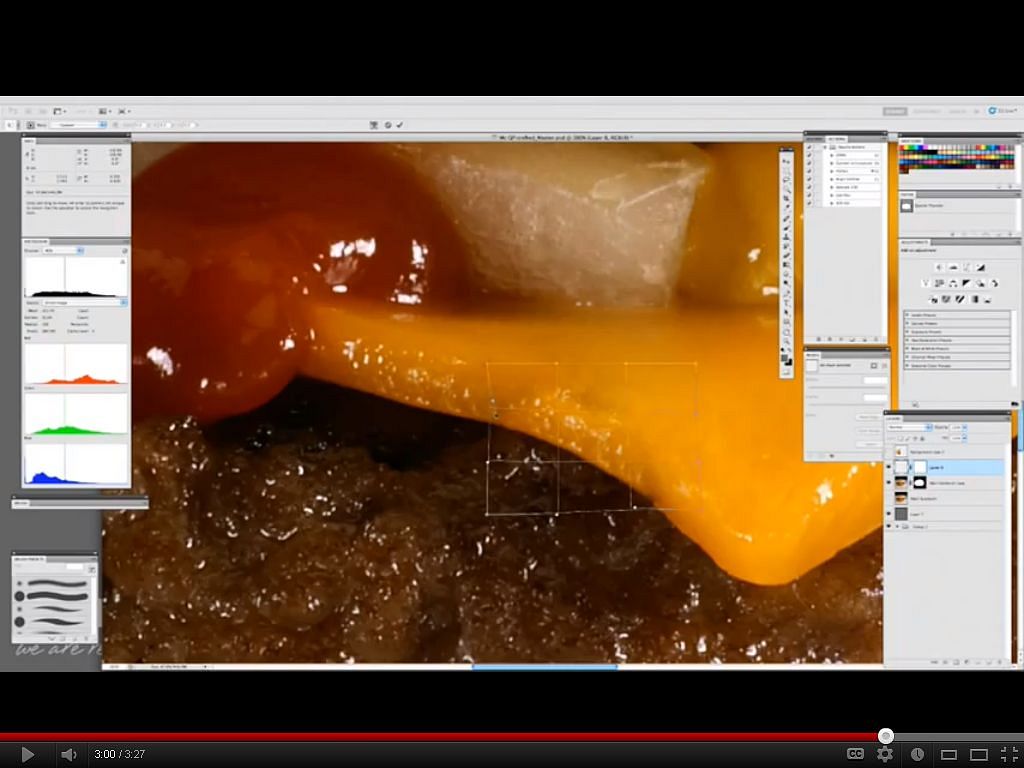Open the warp style dropdown in options bar
Viewport: 1024px width, 768px height.
[79, 125]
